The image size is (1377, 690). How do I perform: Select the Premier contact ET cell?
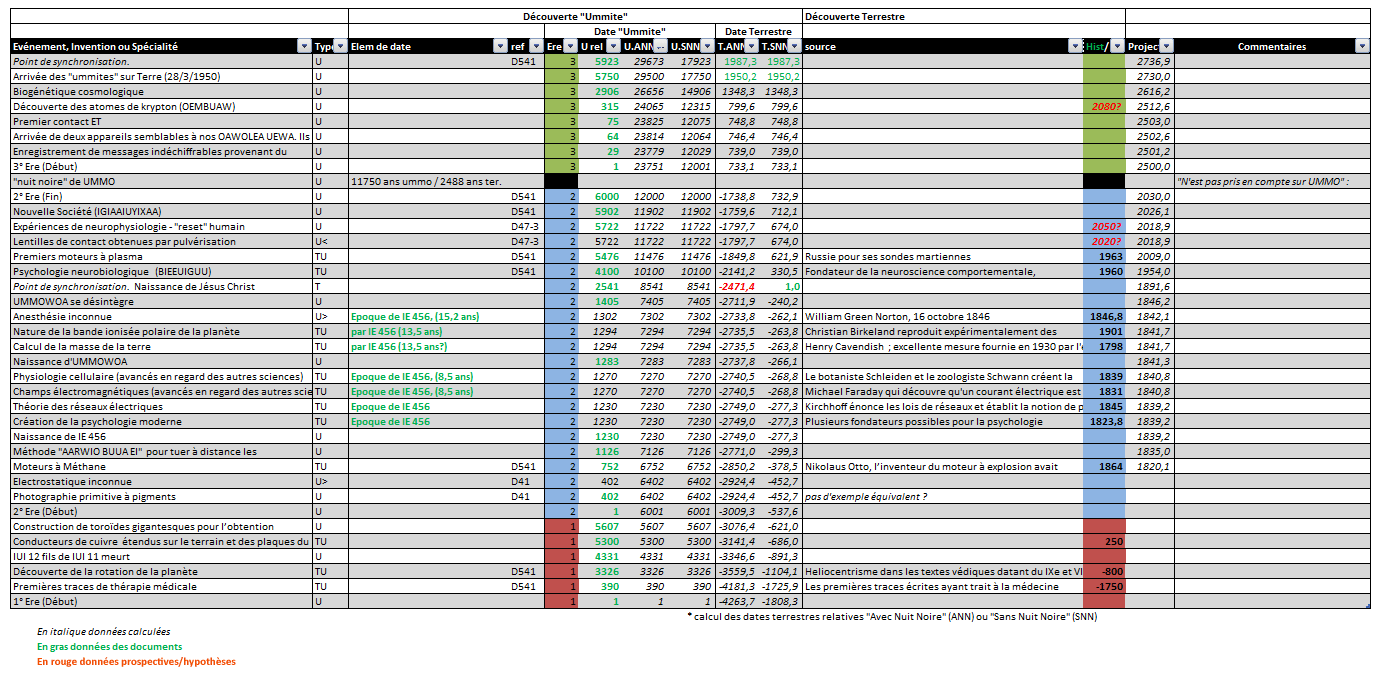tap(160, 121)
